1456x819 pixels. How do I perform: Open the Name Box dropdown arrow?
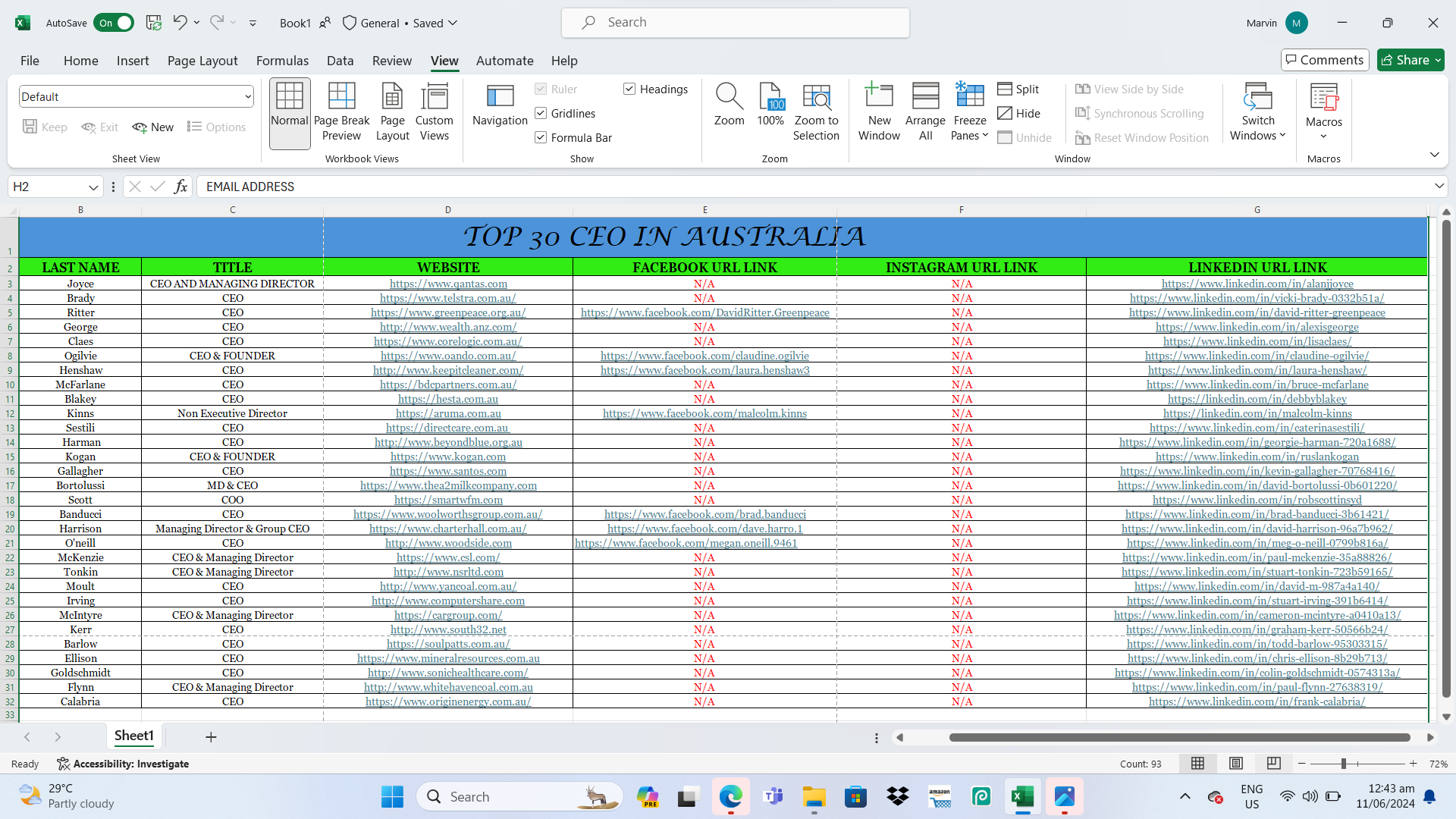[x=93, y=187]
